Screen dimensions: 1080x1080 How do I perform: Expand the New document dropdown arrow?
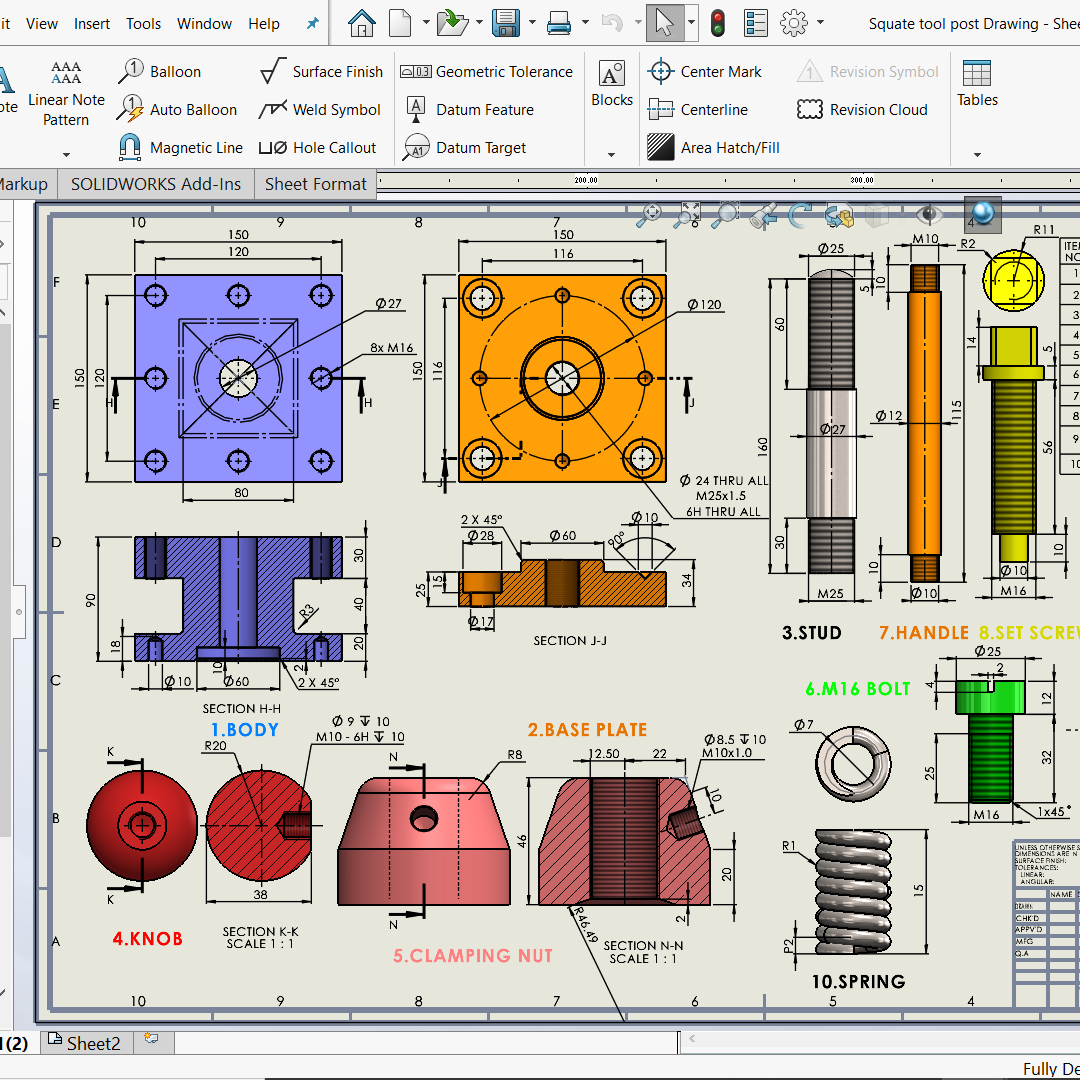[426, 23]
